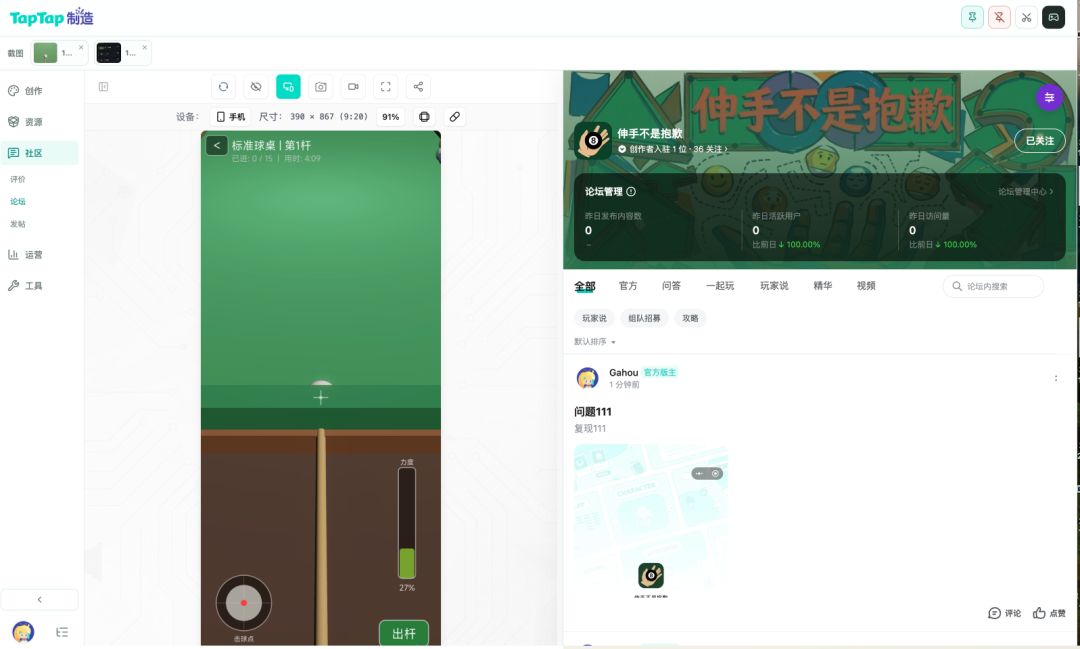1080x649 pixels.
Task: Click the 8-ball game avatar icon
Action: (593, 141)
